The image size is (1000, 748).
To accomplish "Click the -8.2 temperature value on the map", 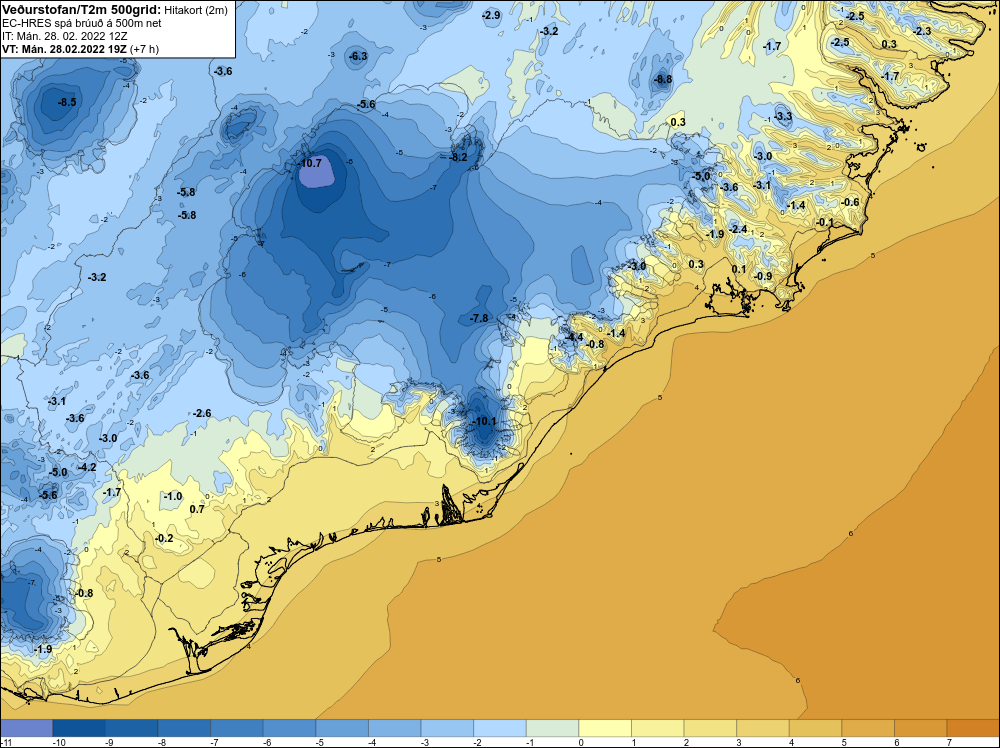I will pos(459,158).
